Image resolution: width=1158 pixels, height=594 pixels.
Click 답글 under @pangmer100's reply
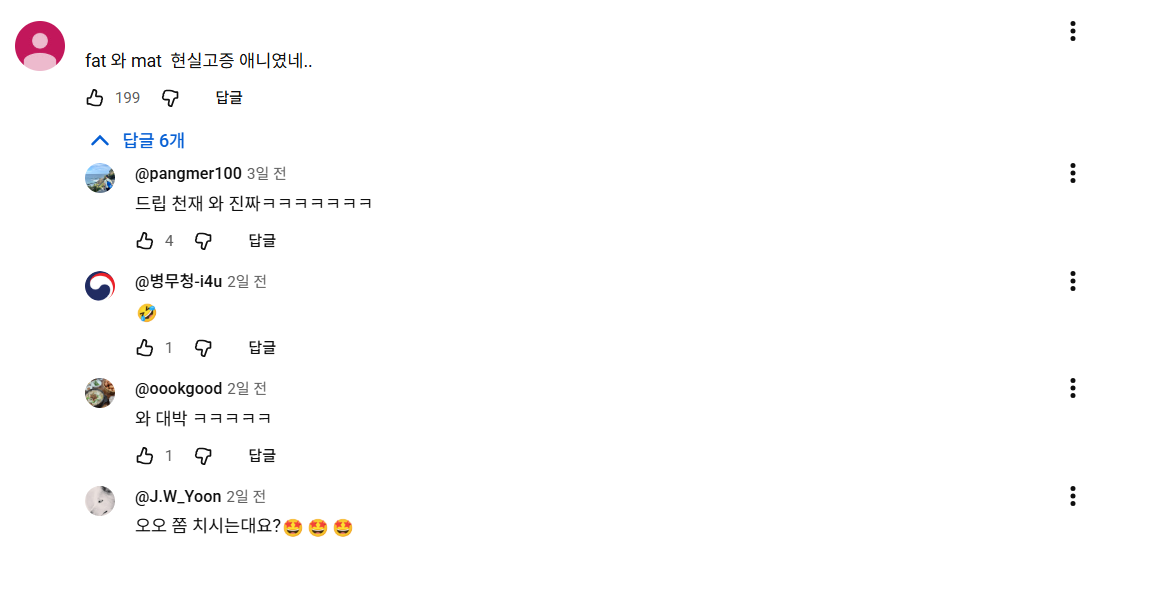coord(262,240)
